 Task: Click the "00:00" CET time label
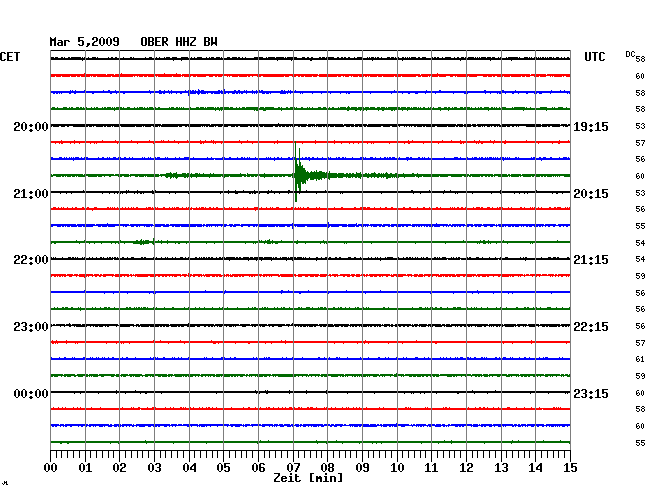point(31,393)
